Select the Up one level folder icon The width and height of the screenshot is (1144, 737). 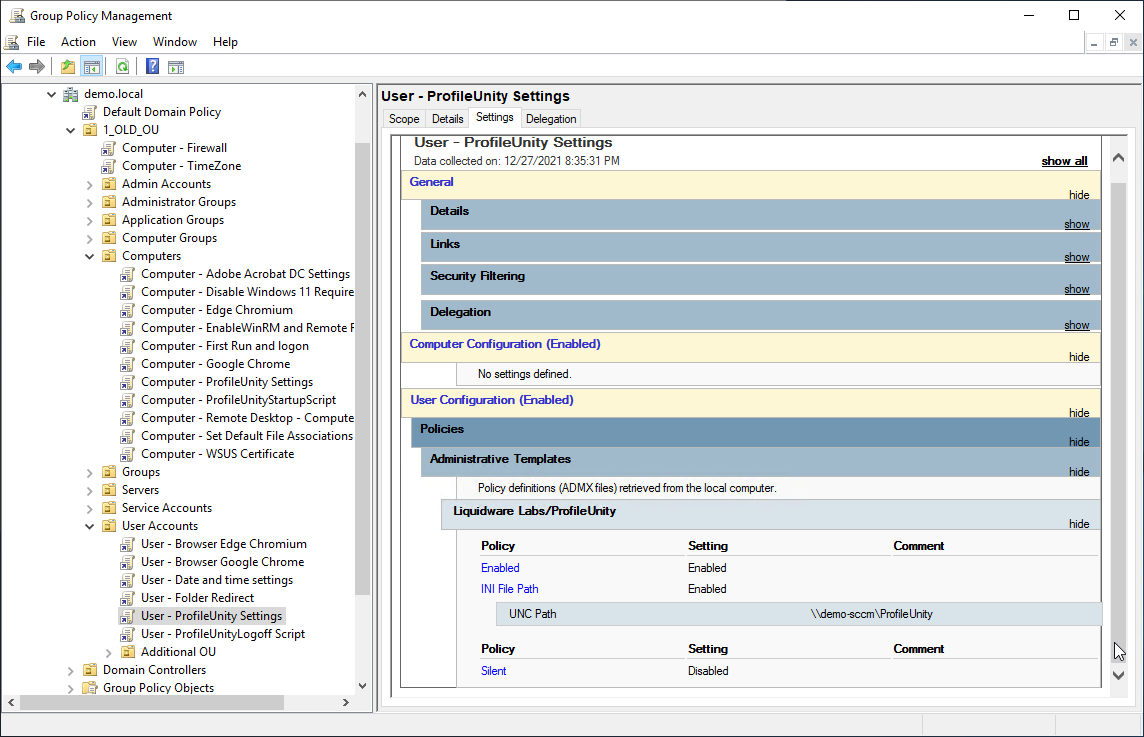[x=66, y=66]
